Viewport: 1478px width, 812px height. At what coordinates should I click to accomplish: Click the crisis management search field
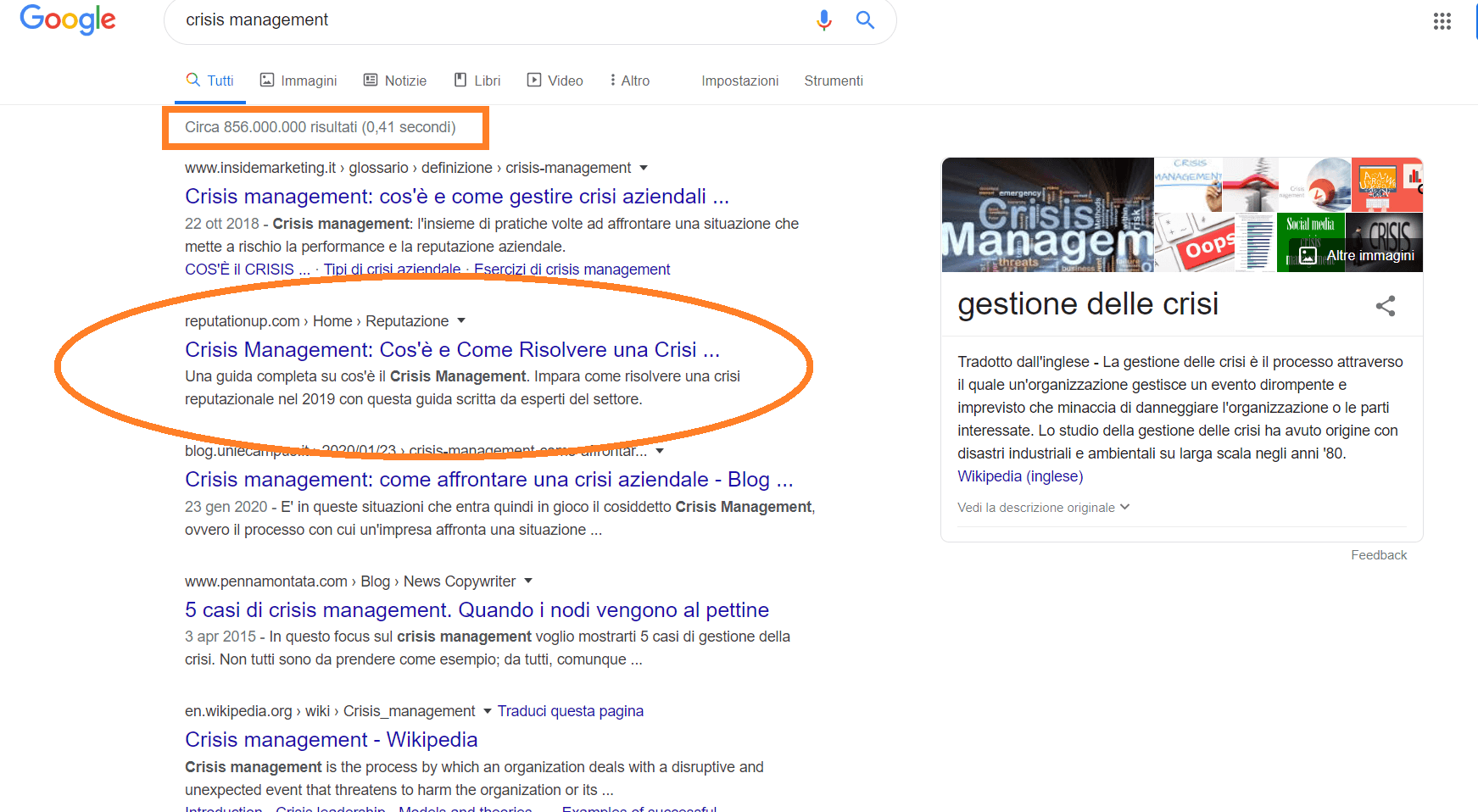[x=483, y=20]
